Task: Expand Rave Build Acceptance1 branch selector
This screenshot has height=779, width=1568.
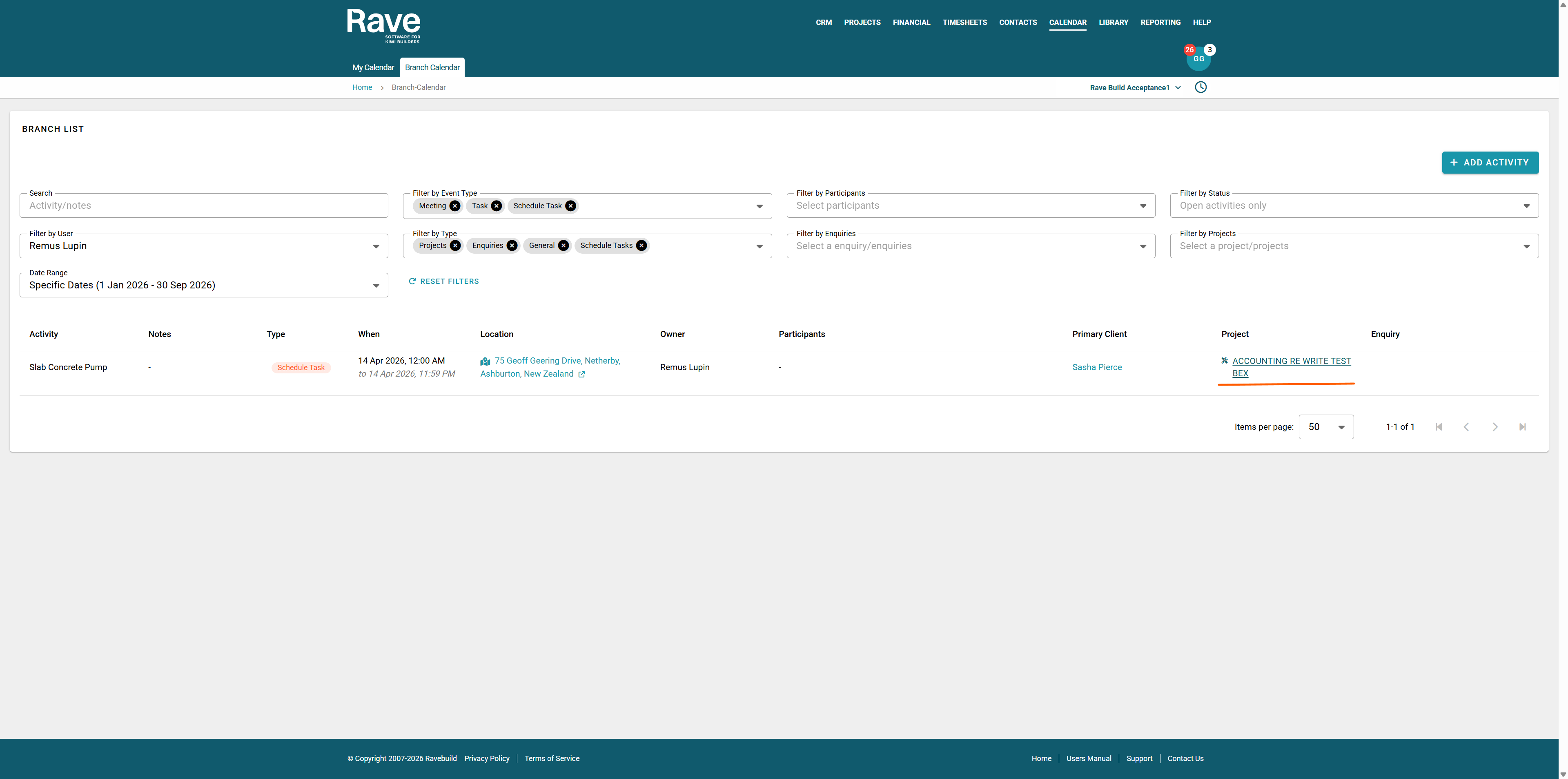Action: [1135, 88]
